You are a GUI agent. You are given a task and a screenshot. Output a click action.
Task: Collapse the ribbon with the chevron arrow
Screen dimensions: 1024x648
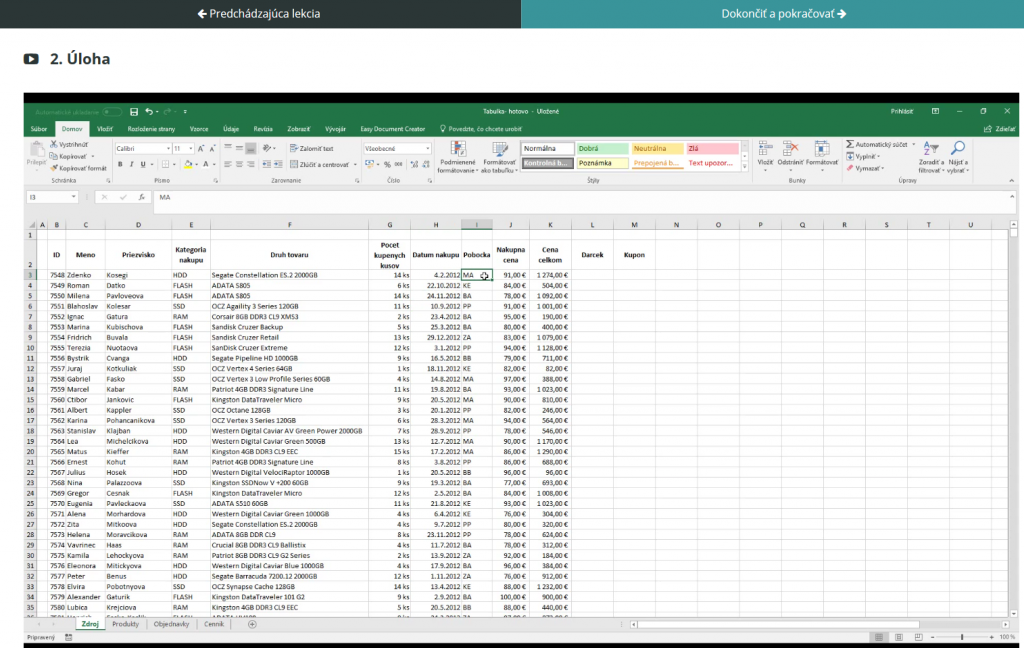1012,180
